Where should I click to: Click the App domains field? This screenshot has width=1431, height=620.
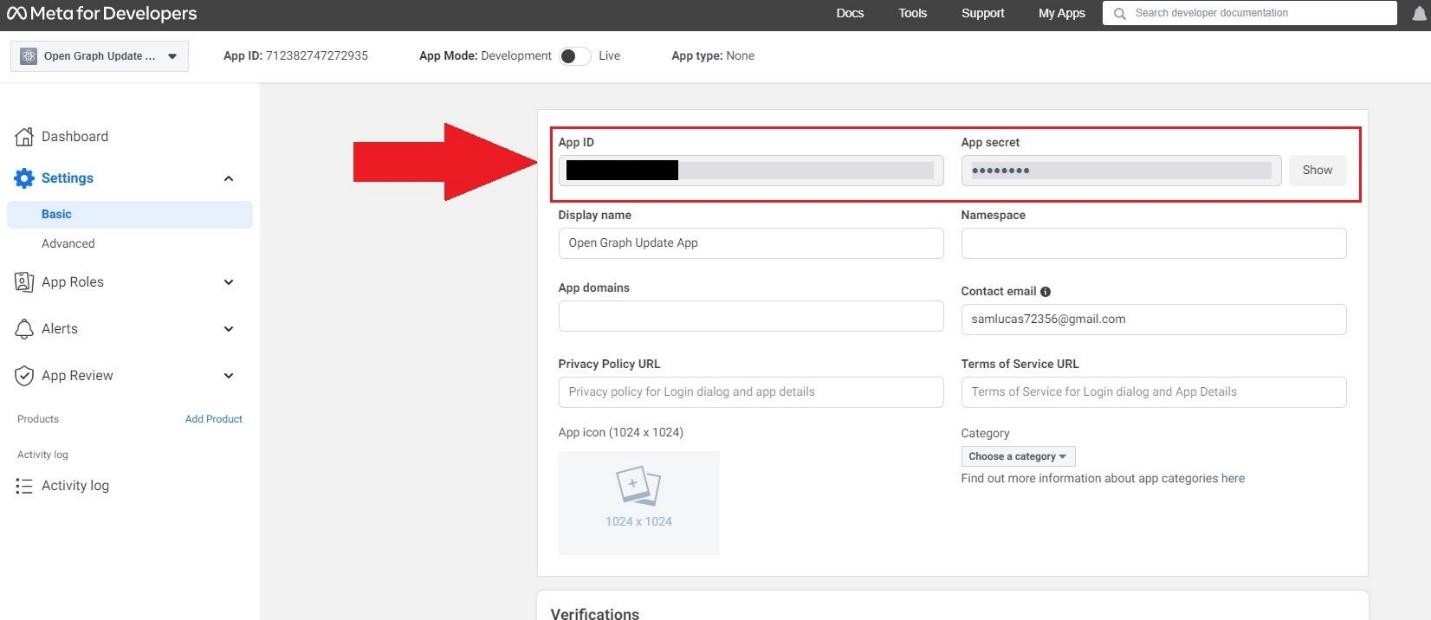click(751, 316)
